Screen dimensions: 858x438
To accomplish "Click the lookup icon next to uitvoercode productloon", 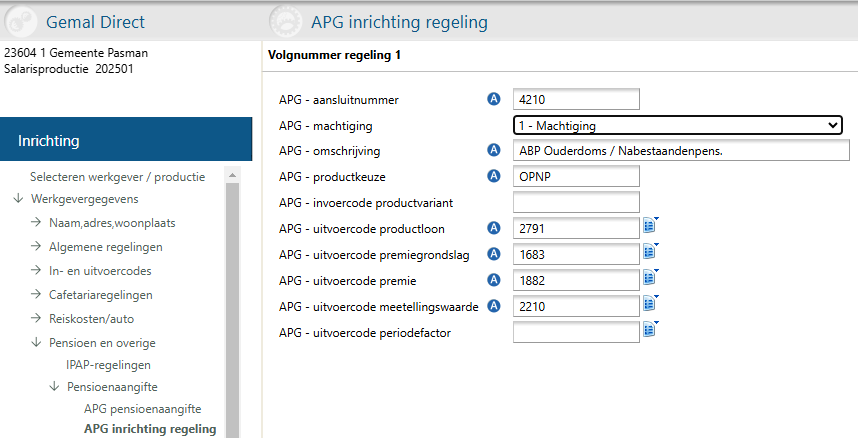I will (x=650, y=226).
